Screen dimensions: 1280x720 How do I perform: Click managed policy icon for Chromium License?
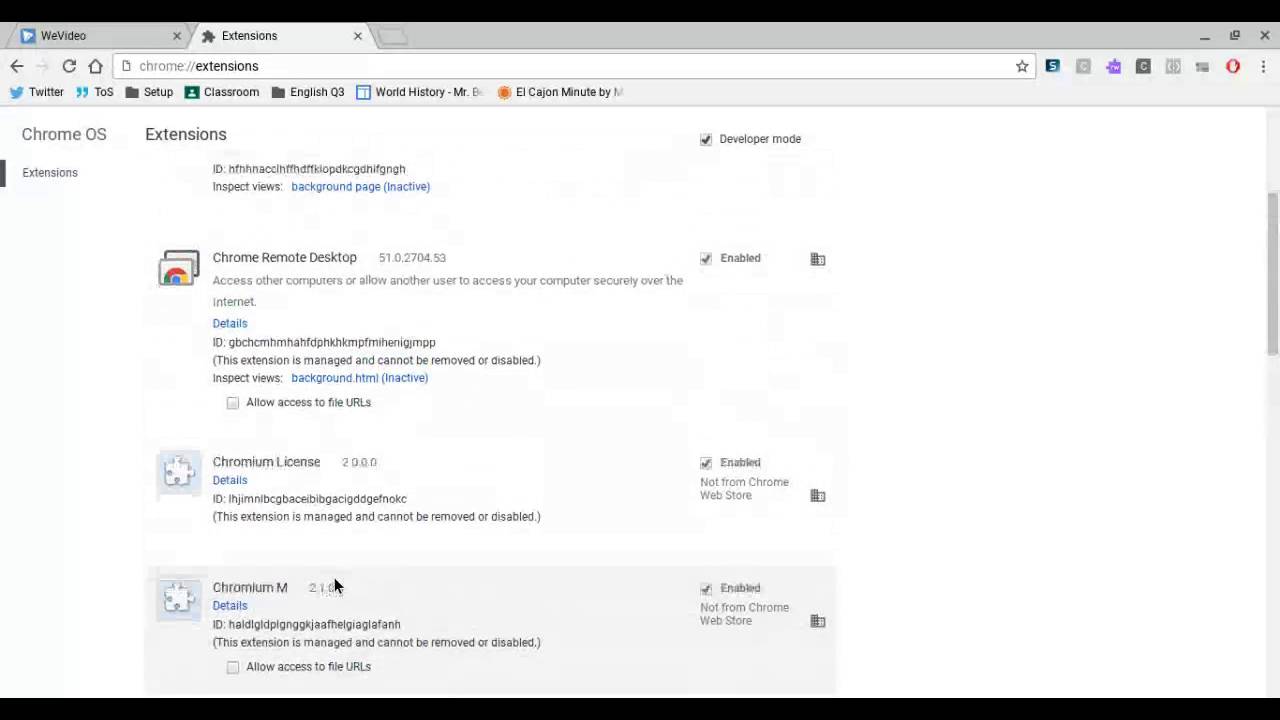pos(818,496)
